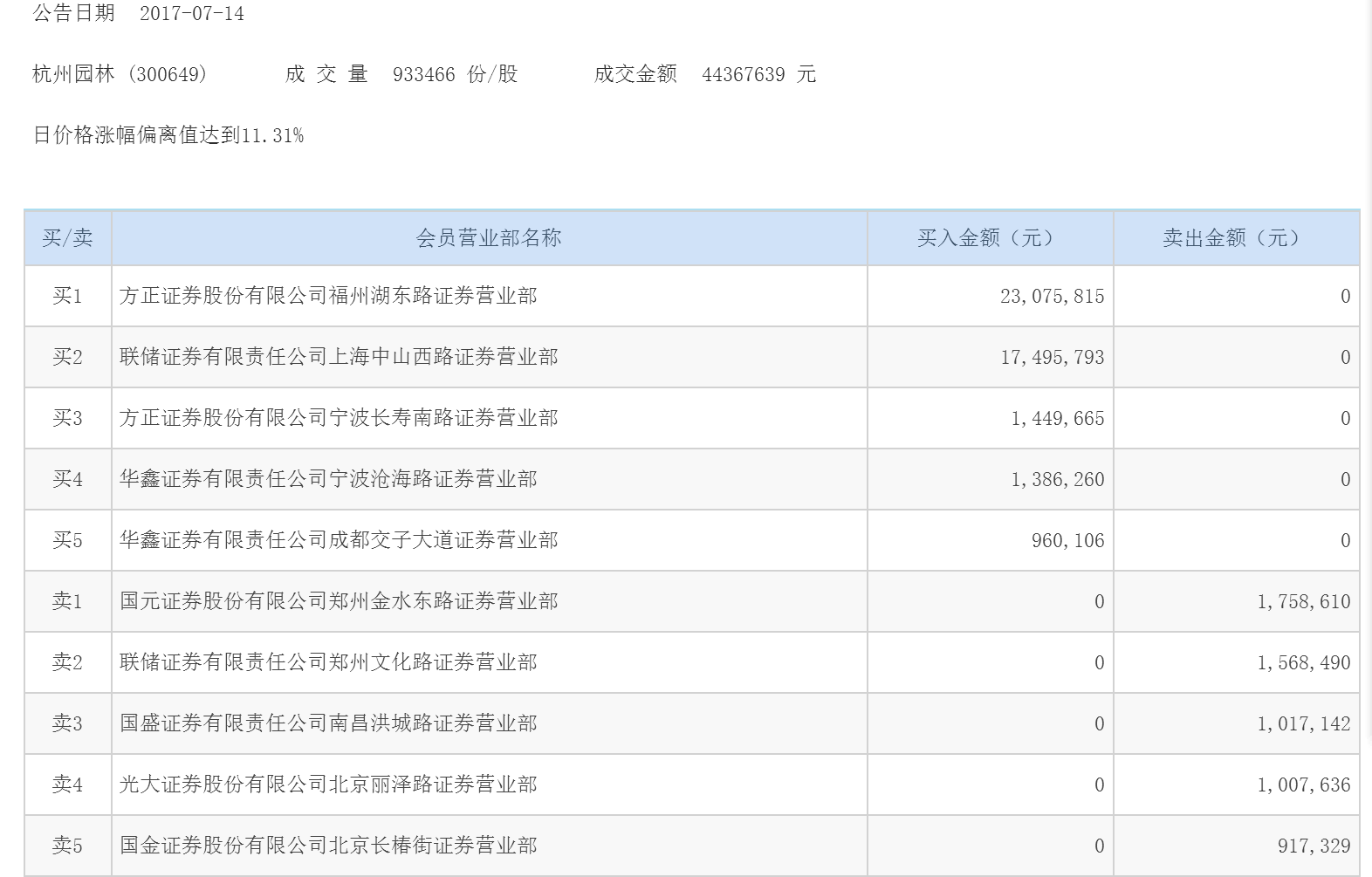This screenshot has height=877, width=1372.
Task: Select the 买3 row label
Action: click(67, 418)
